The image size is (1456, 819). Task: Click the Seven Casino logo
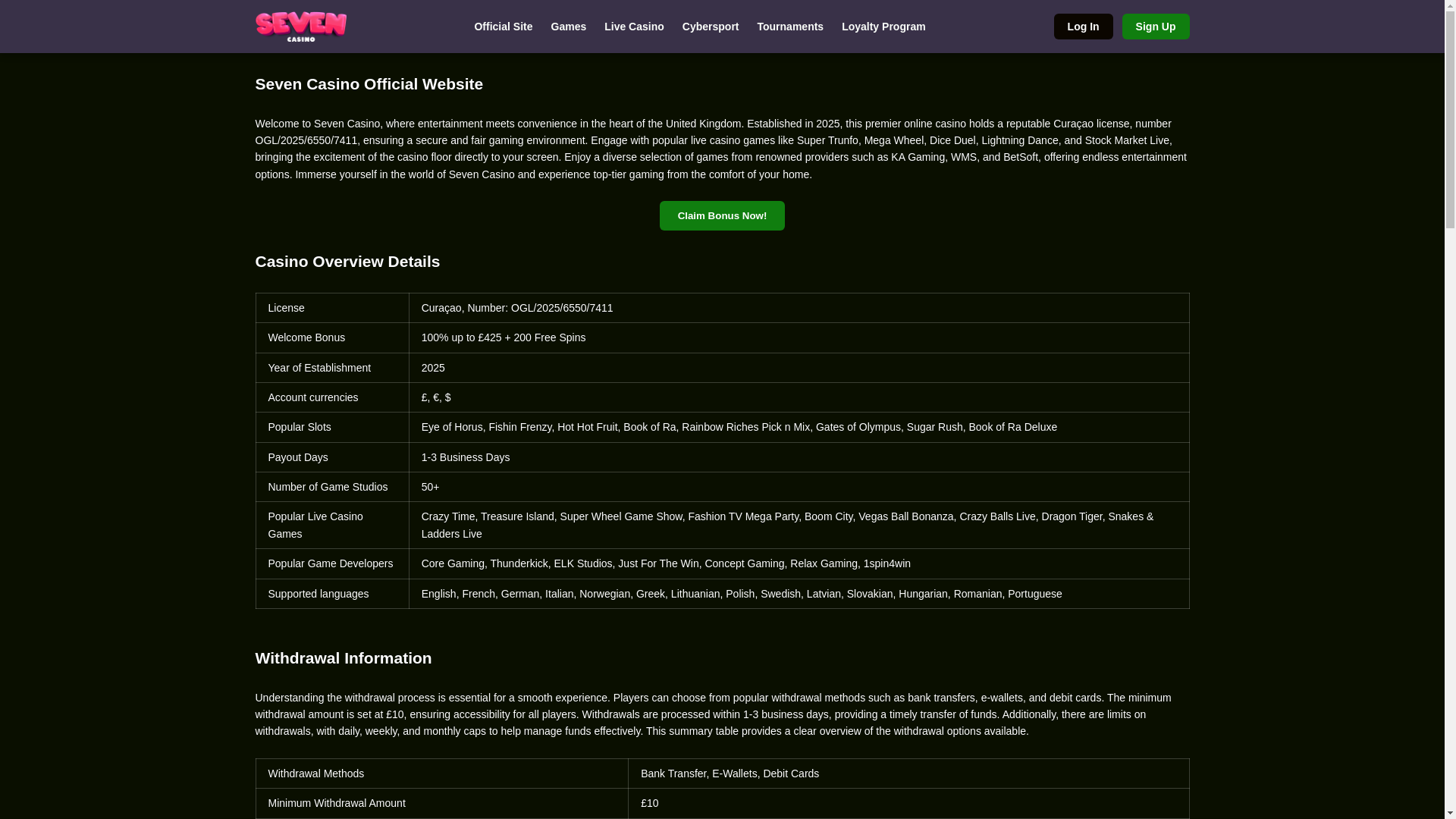pos(300,27)
